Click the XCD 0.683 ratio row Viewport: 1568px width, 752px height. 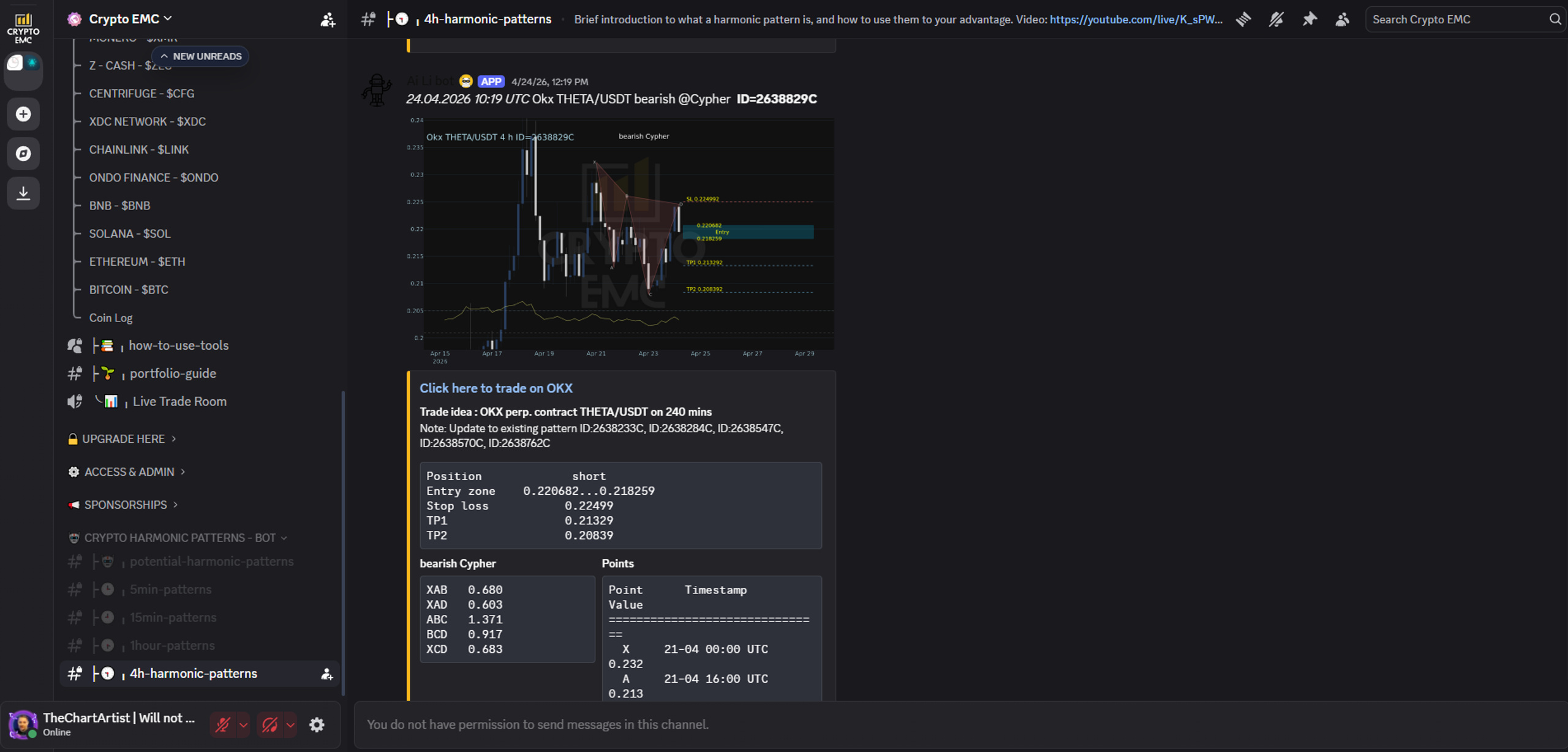[464, 649]
